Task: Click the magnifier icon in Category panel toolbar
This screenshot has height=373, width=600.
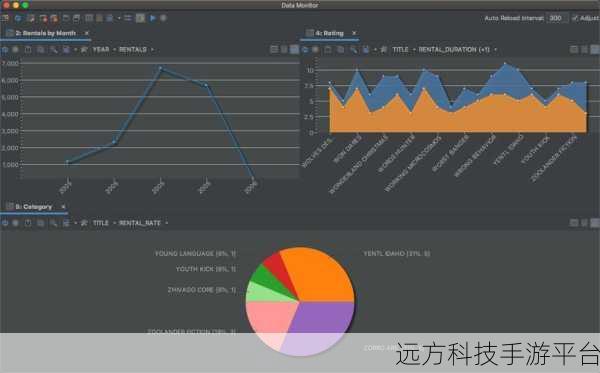Action: pyautogui.click(x=54, y=223)
